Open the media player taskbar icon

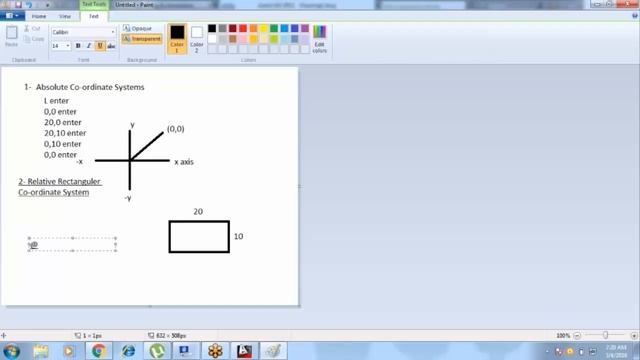pyautogui.click(x=69, y=351)
